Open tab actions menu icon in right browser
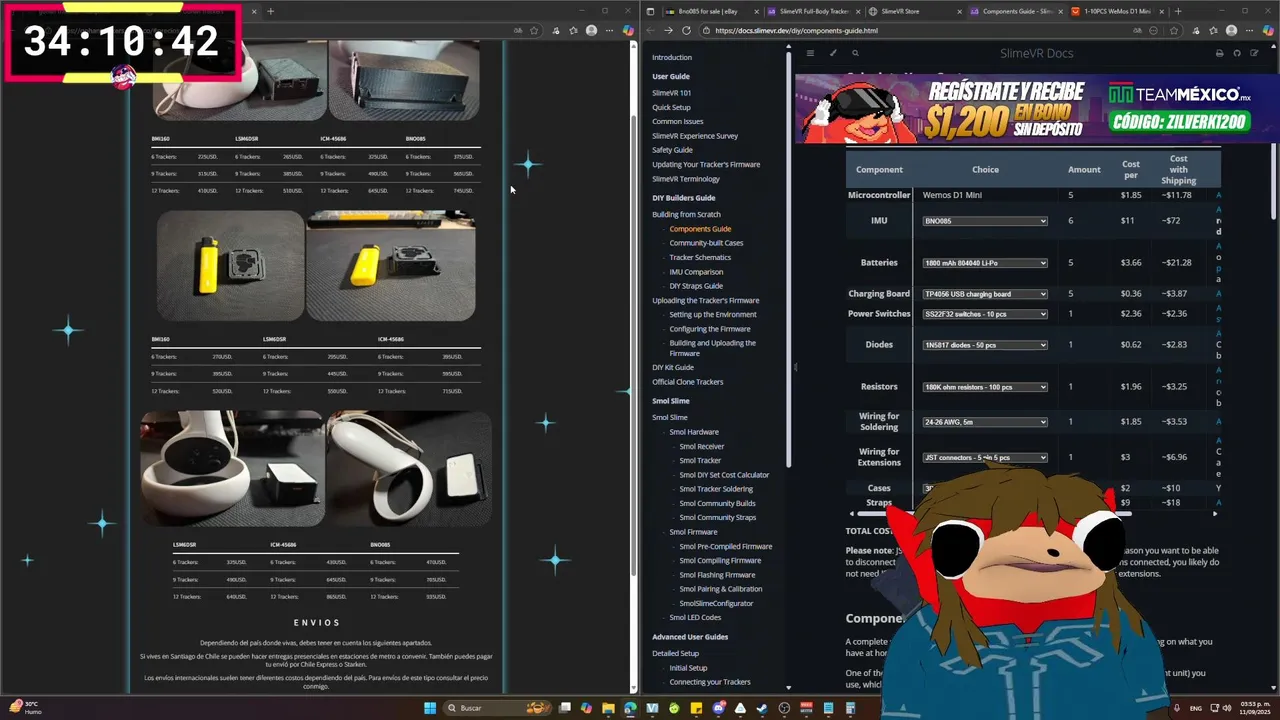This screenshot has height=720, width=1280. pyautogui.click(x=650, y=11)
